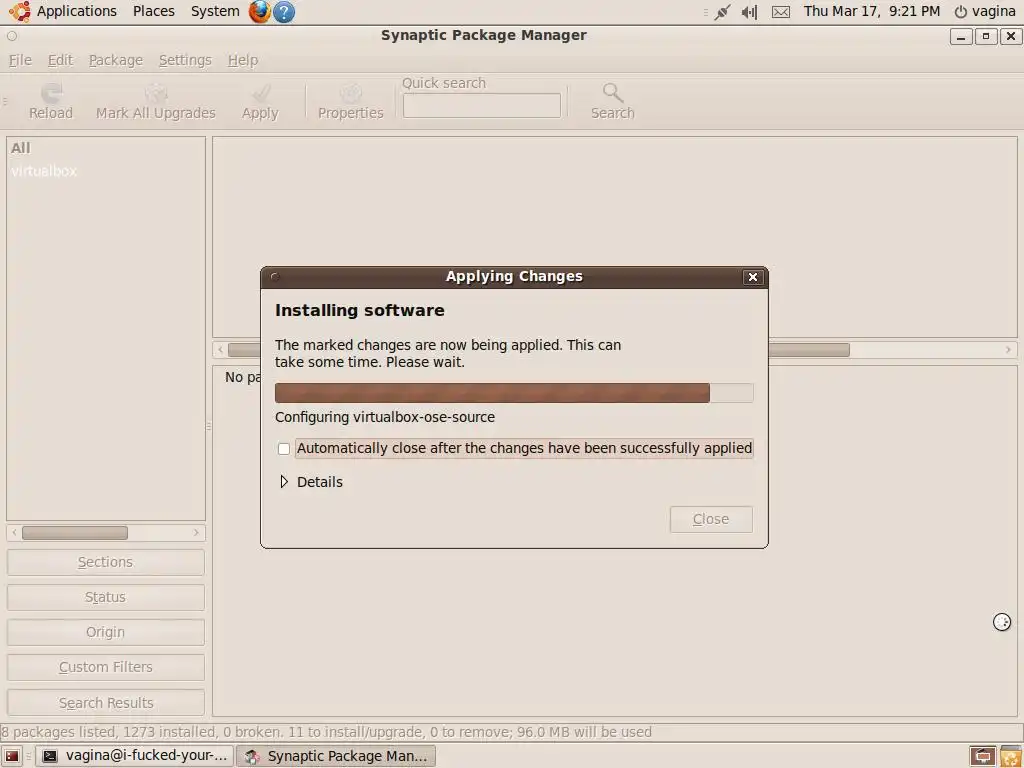Screen dimensions: 1024x768
Task: Click left arrow of sidebar scrollbar
Action: coord(14,533)
